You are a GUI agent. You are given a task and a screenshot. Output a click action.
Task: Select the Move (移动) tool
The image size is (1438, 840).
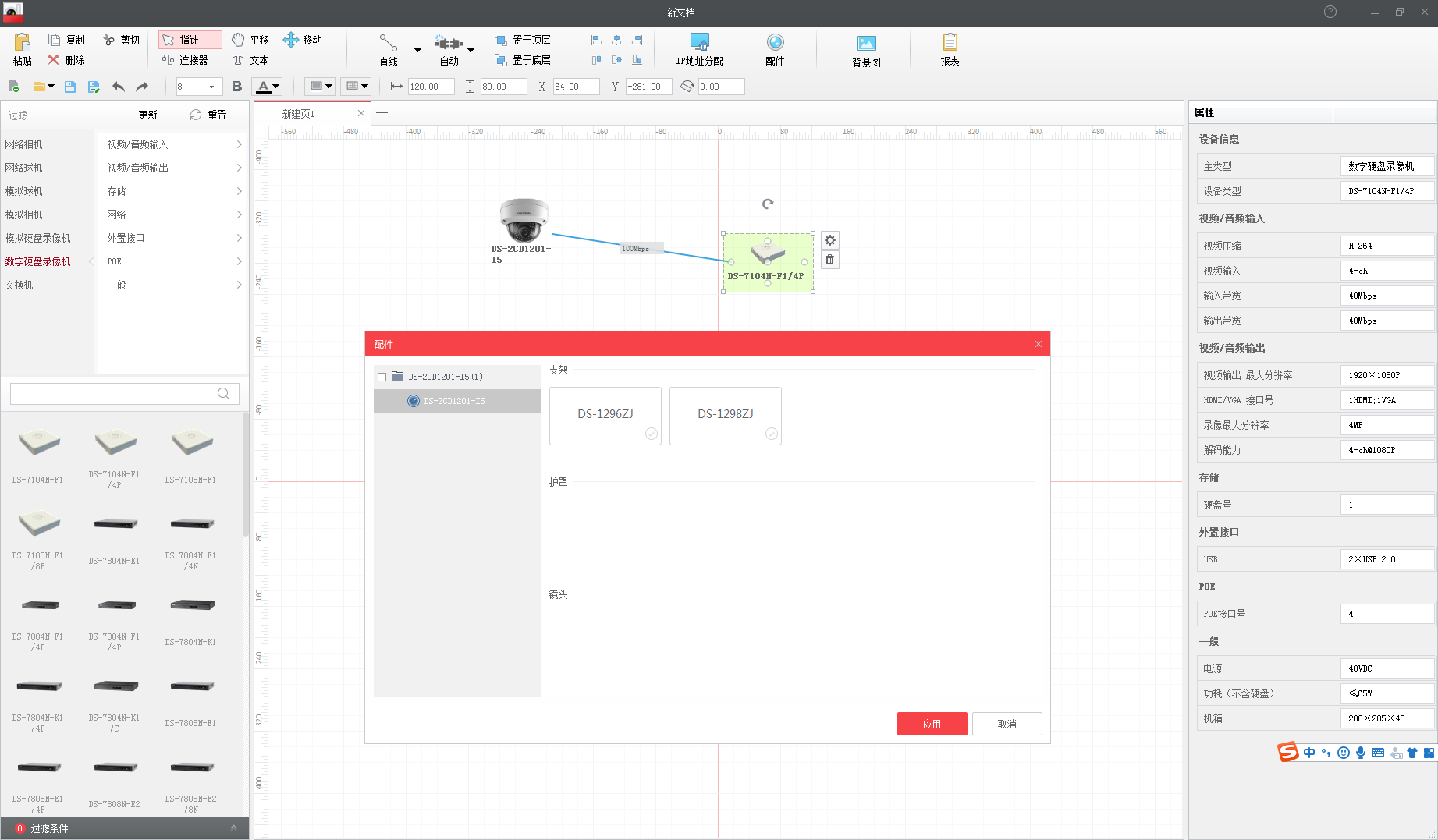click(303, 40)
